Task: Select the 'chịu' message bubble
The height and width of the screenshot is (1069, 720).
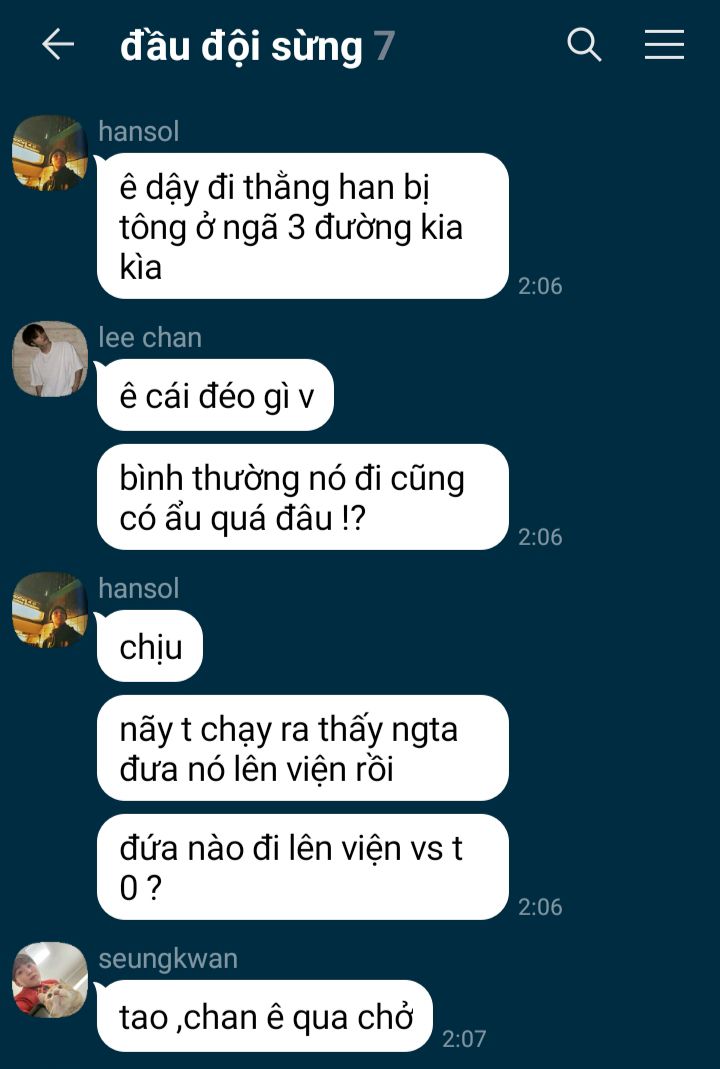Action: pos(150,646)
